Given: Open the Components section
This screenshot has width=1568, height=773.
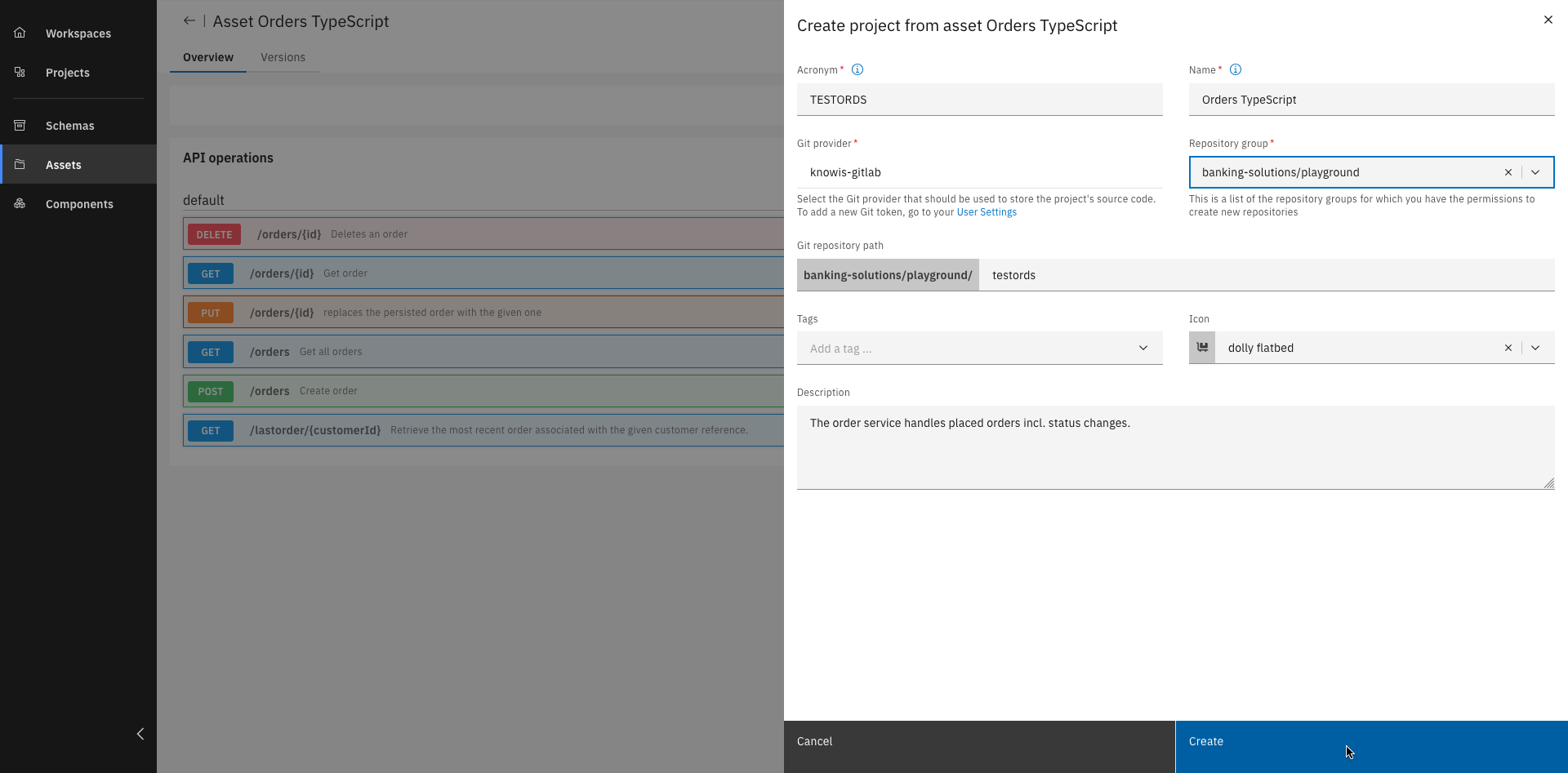Looking at the screenshot, I should click(19, 203).
